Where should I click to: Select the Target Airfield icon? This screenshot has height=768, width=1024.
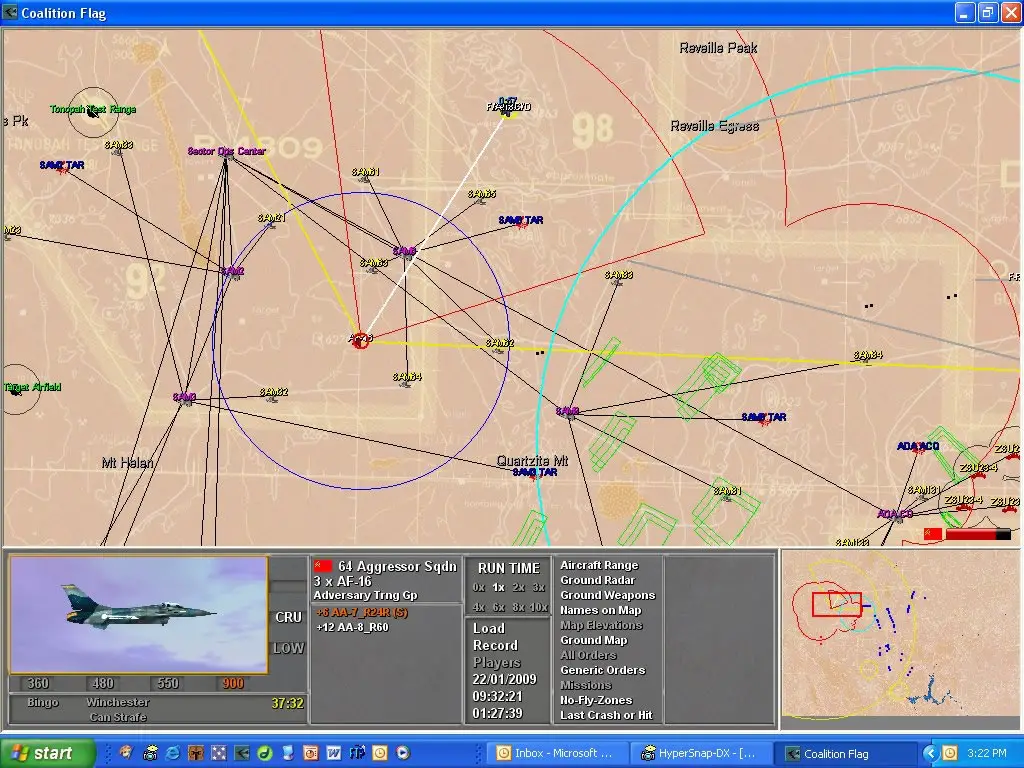(x=15, y=389)
